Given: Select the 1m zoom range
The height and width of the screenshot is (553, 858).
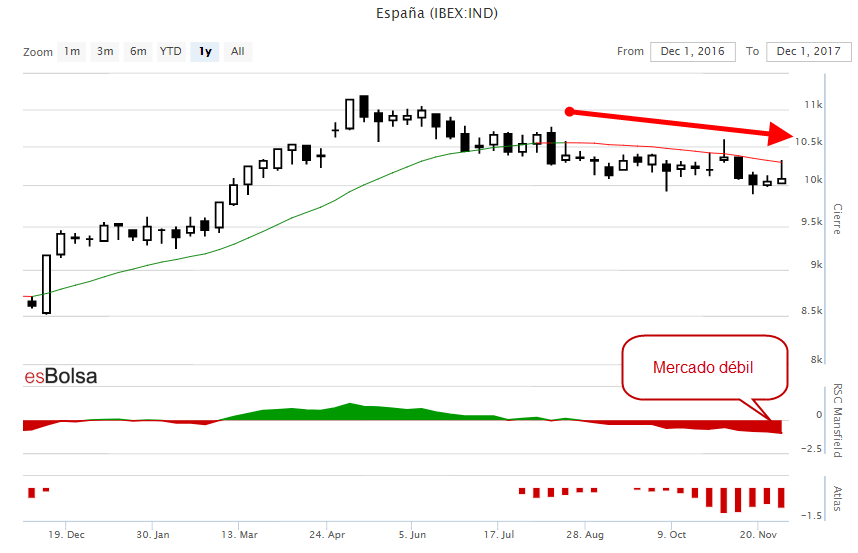Looking at the screenshot, I should point(72,51).
